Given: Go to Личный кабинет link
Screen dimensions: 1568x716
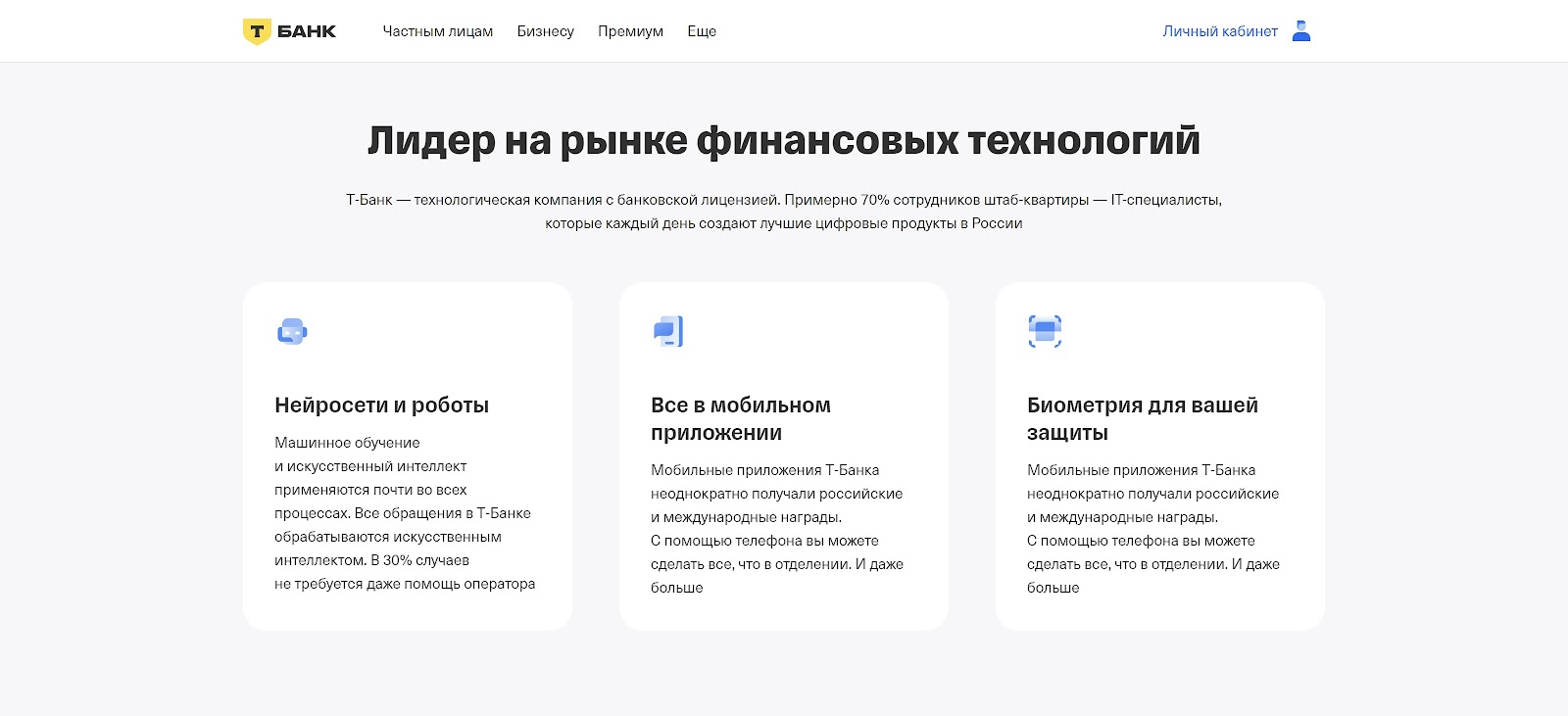Looking at the screenshot, I should tap(1220, 31).
